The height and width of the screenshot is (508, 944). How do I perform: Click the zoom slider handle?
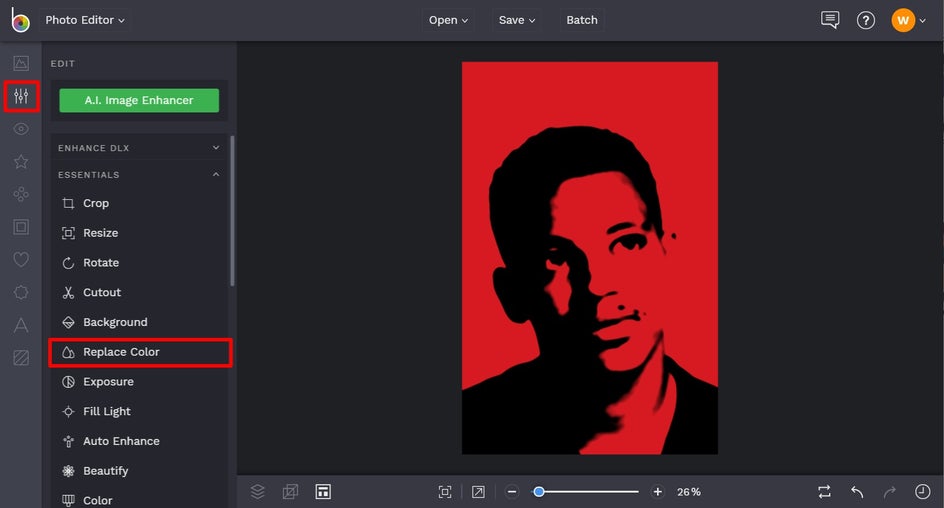539,492
